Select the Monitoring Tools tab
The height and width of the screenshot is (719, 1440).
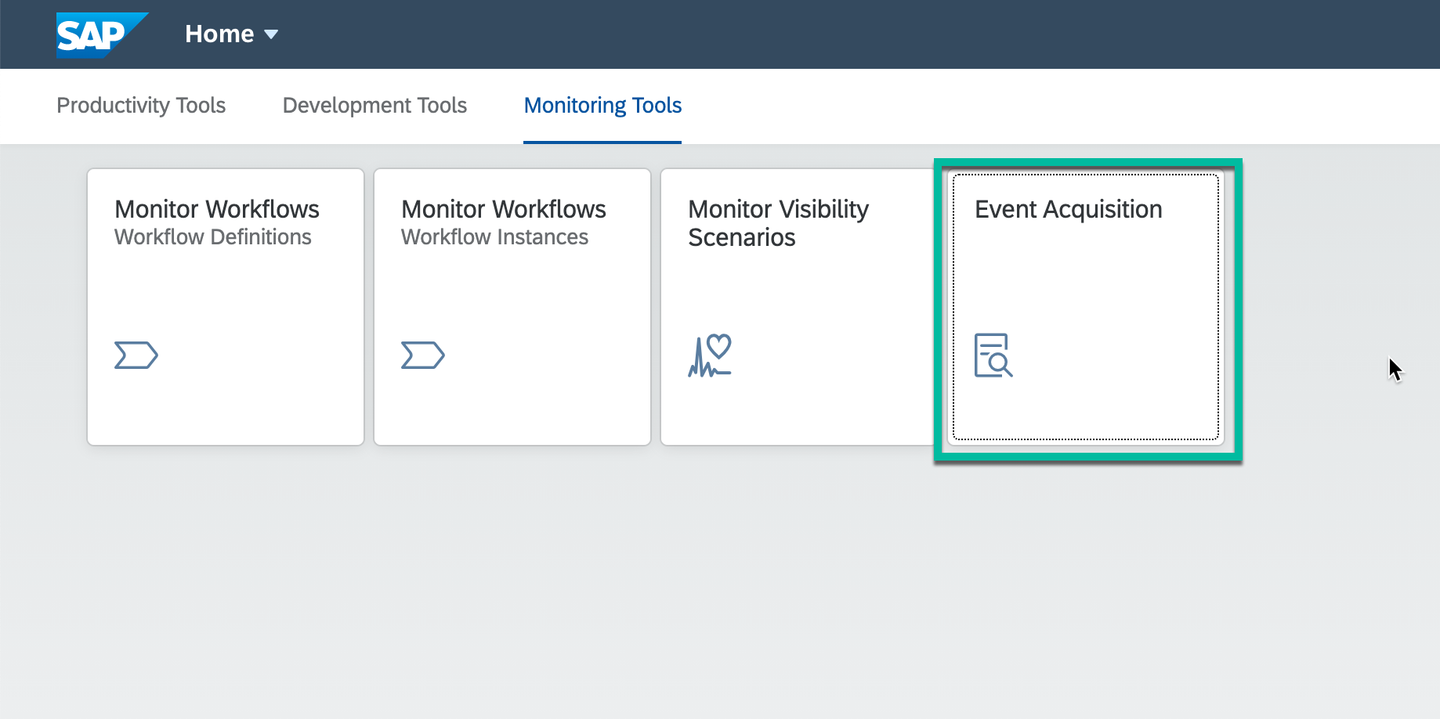(603, 105)
